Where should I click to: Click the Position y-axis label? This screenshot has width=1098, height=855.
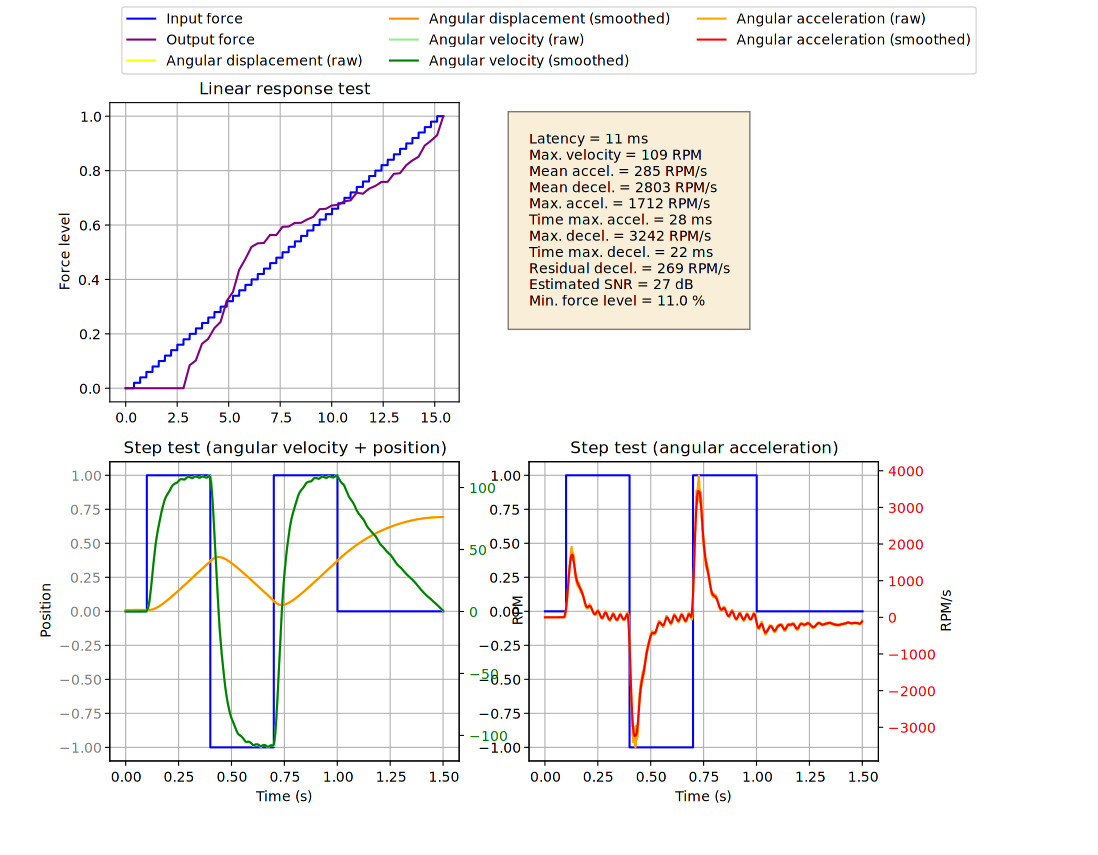point(46,612)
